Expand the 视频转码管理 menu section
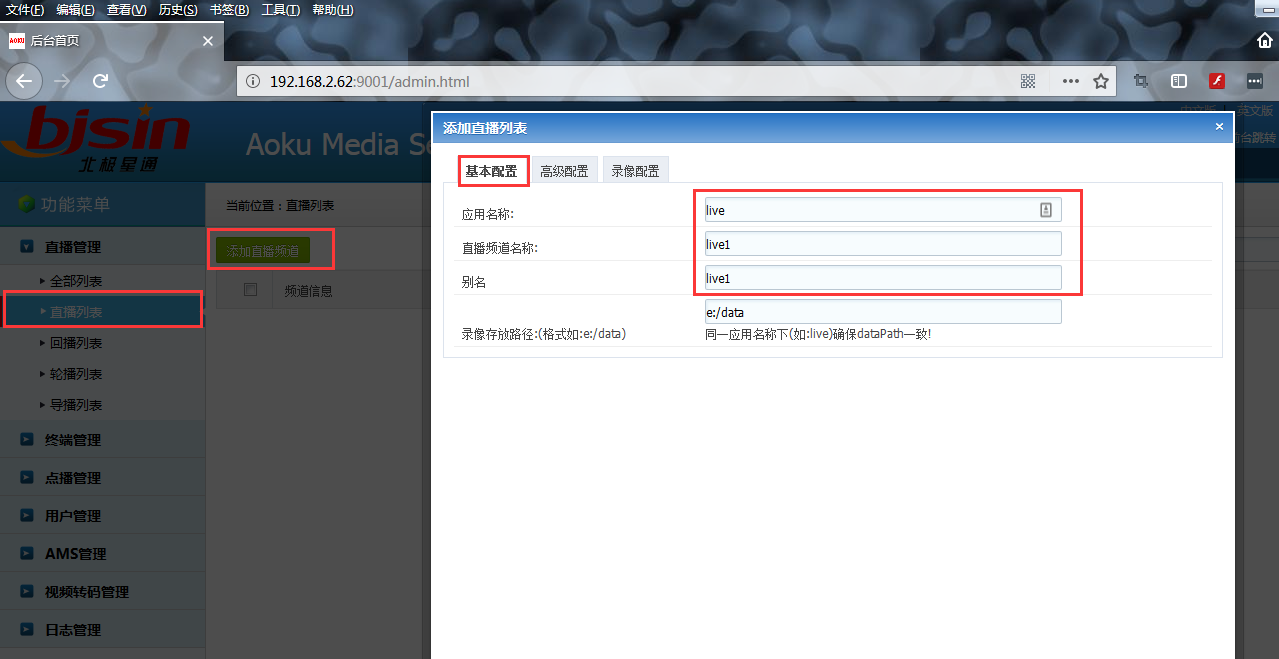Viewport: 1279px width, 659px height. [x=102, y=592]
